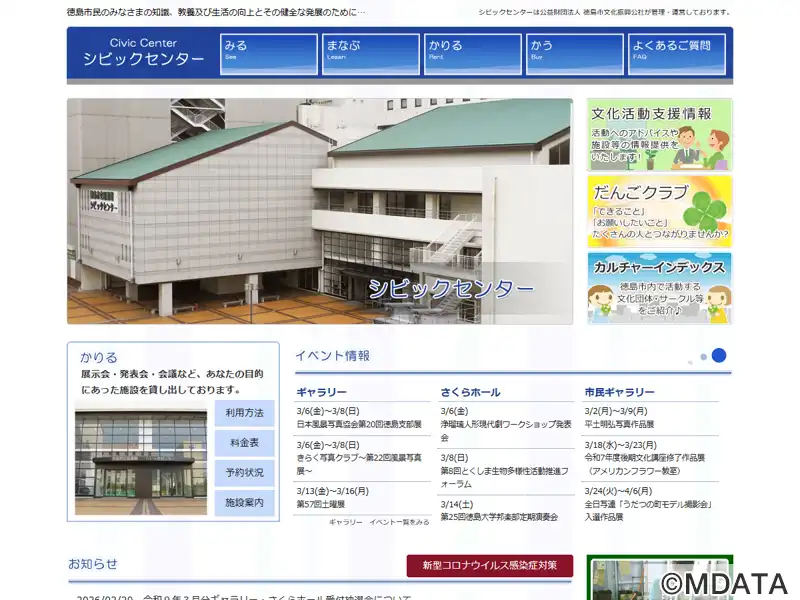The height and width of the screenshot is (600, 800).
Task: Open the まなぶ (Learn) menu tab
Action: tap(371, 54)
